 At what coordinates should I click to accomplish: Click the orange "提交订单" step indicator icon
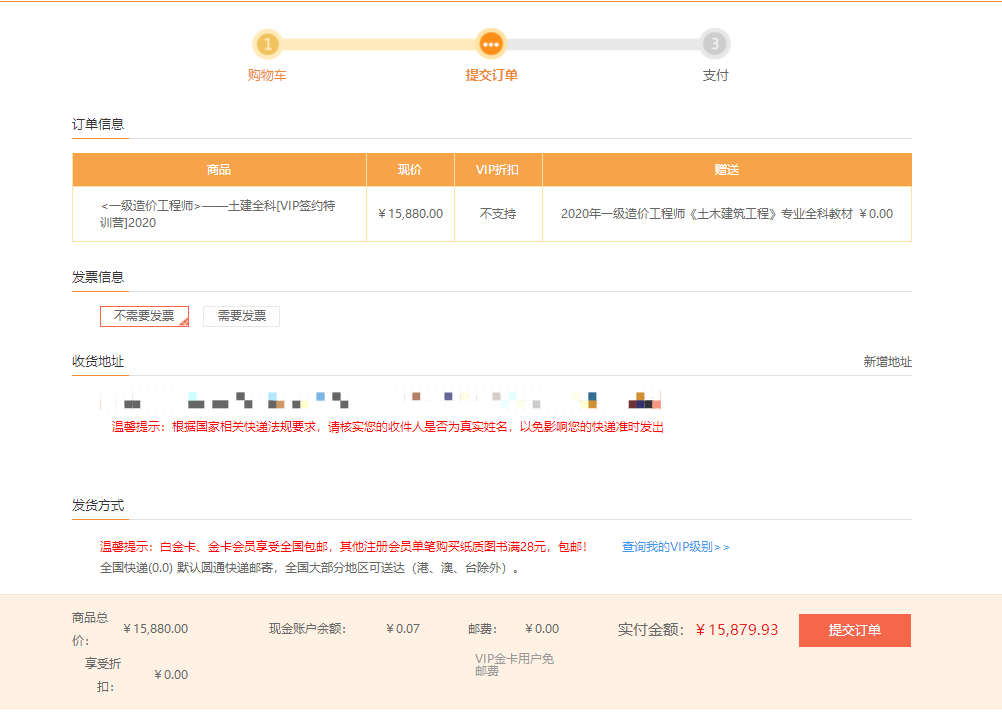[490, 45]
